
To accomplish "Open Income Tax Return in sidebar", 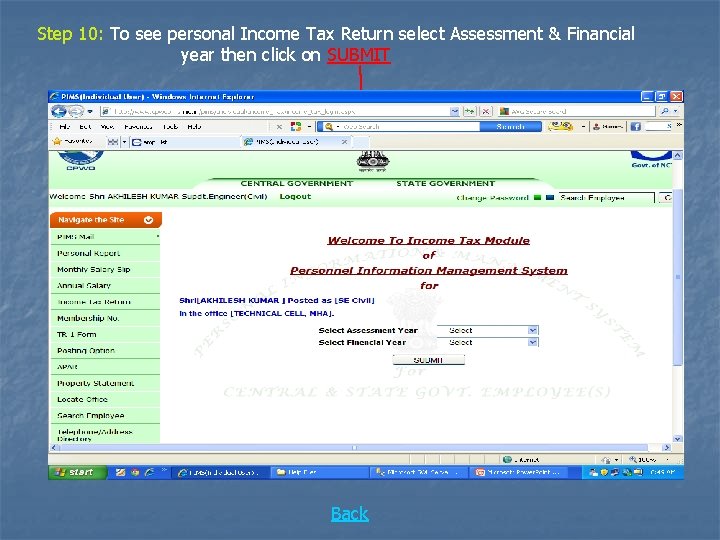I will pyautogui.click(x=105, y=302).
